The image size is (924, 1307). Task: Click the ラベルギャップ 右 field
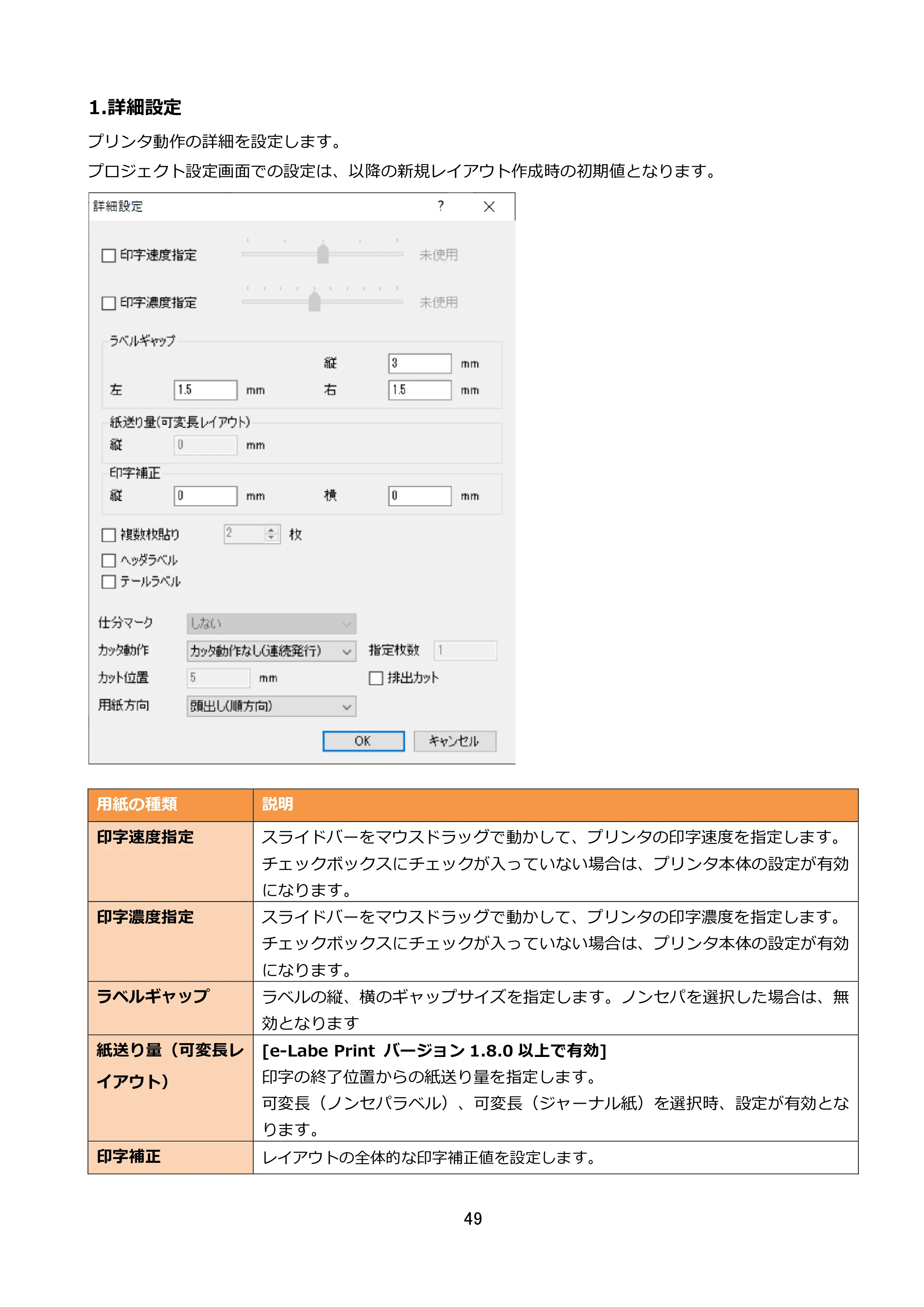[x=420, y=390]
